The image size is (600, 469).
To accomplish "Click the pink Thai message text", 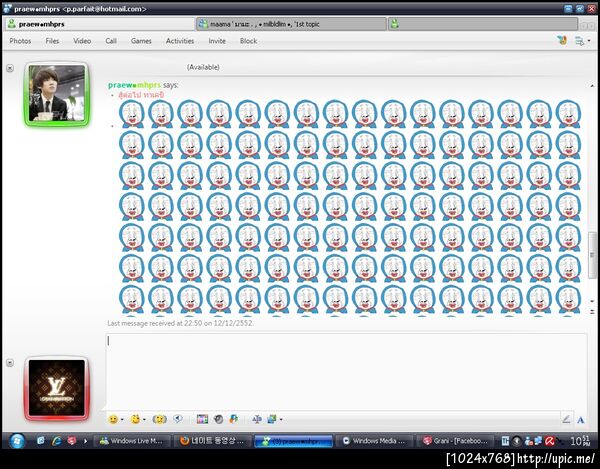I will (141, 94).
